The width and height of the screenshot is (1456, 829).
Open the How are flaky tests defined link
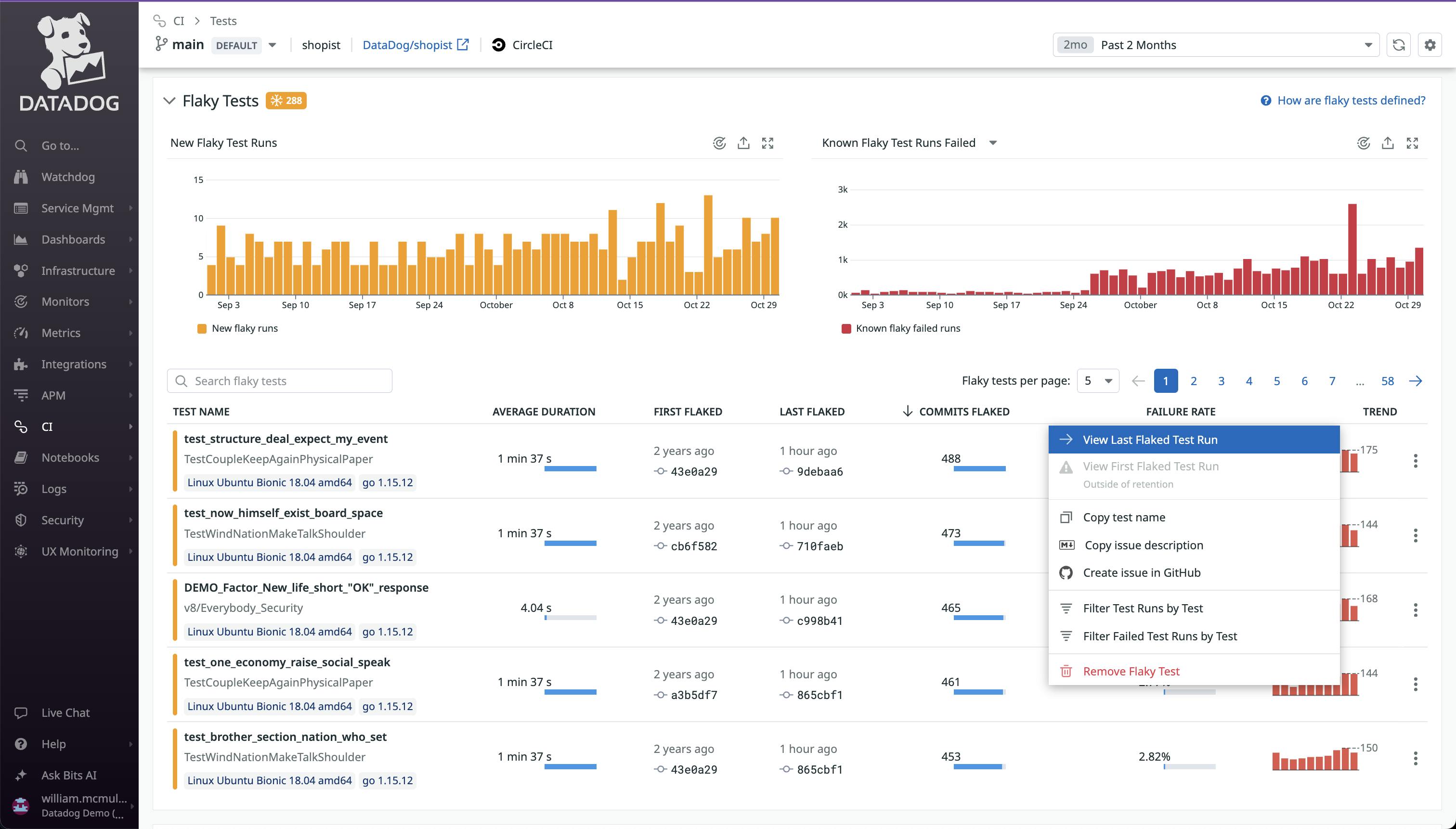tap(1351, 100)
